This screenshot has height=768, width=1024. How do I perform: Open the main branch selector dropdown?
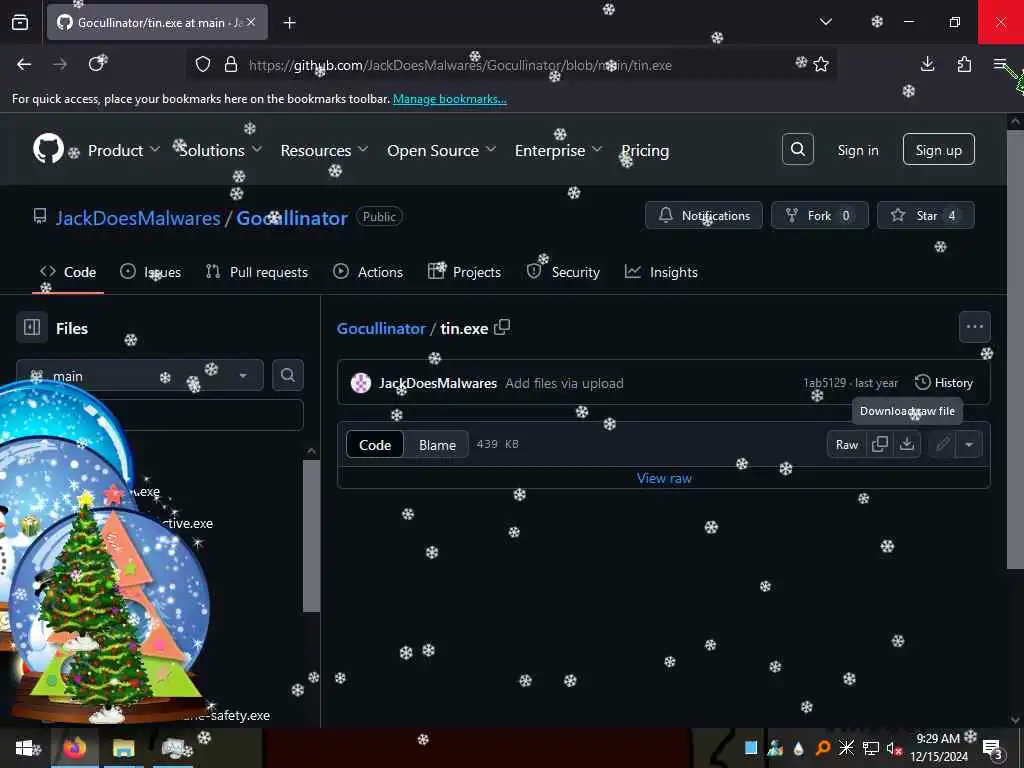[x=140, y=376]
